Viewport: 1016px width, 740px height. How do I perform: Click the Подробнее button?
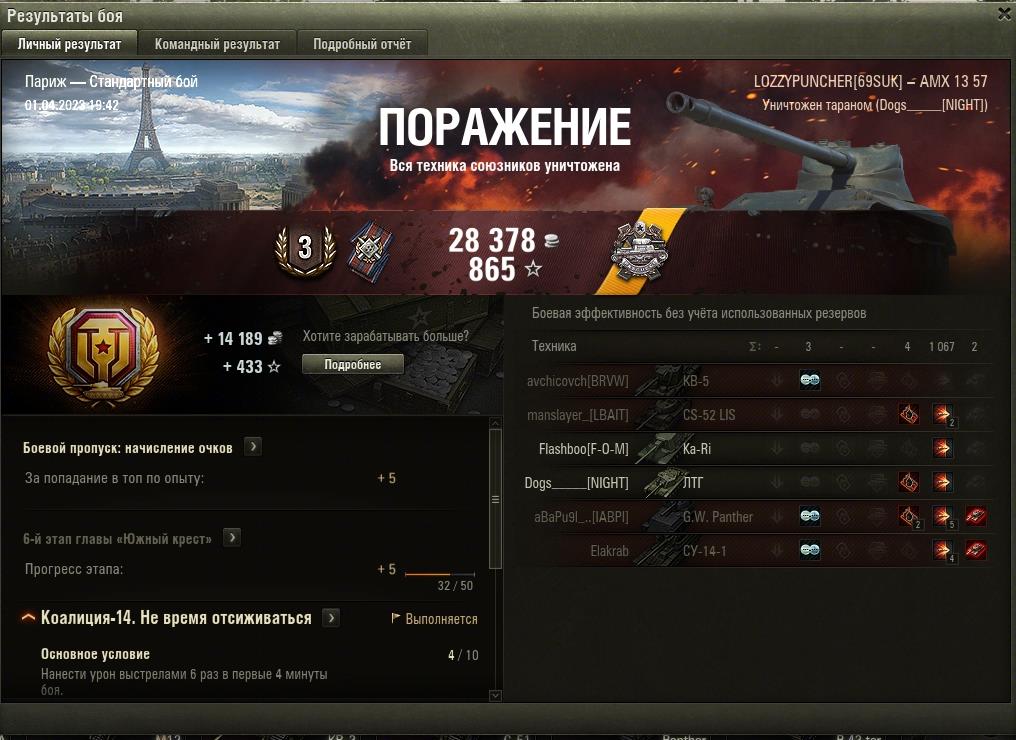[x=352, y=364]
